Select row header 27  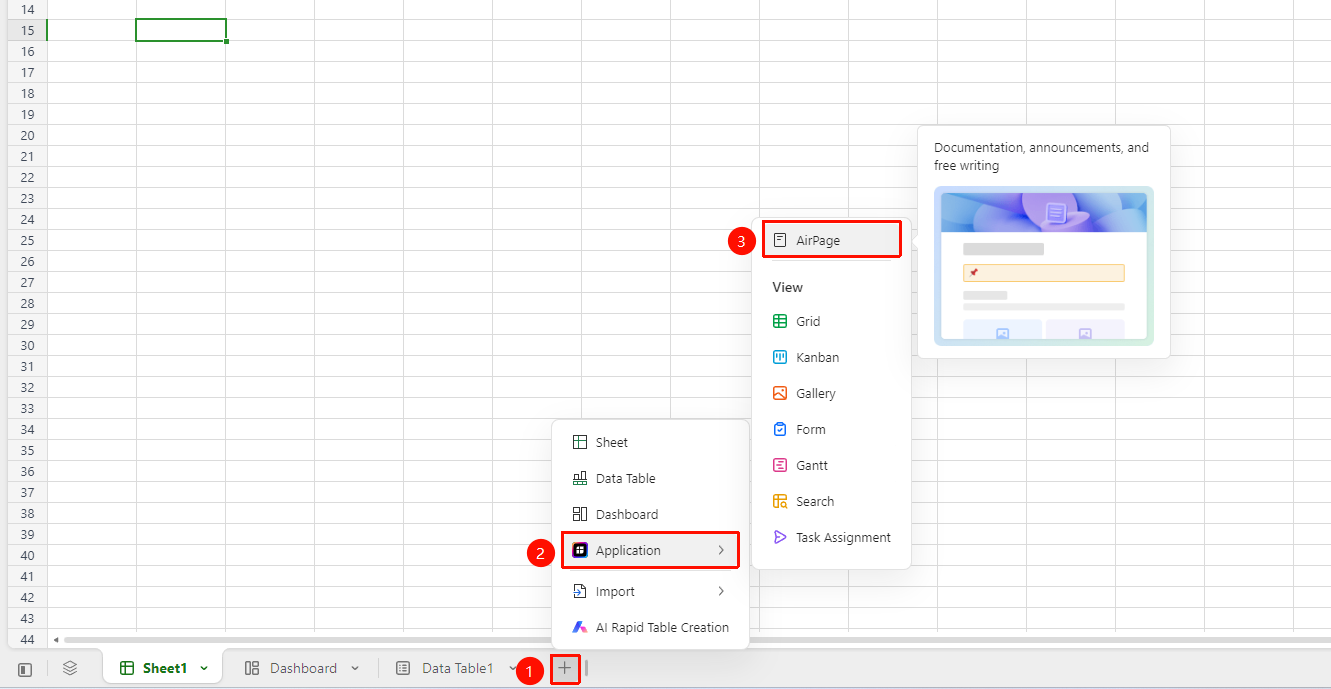click(x=27, y=282)
